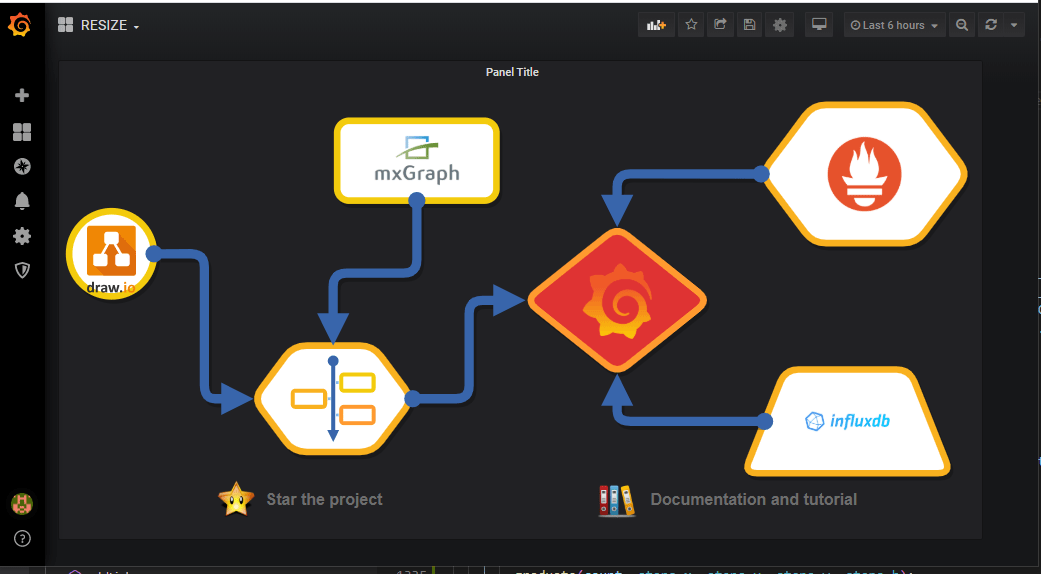Star the dashboard as favorite
Screen dimensions: 1041x574
[690, 25]
